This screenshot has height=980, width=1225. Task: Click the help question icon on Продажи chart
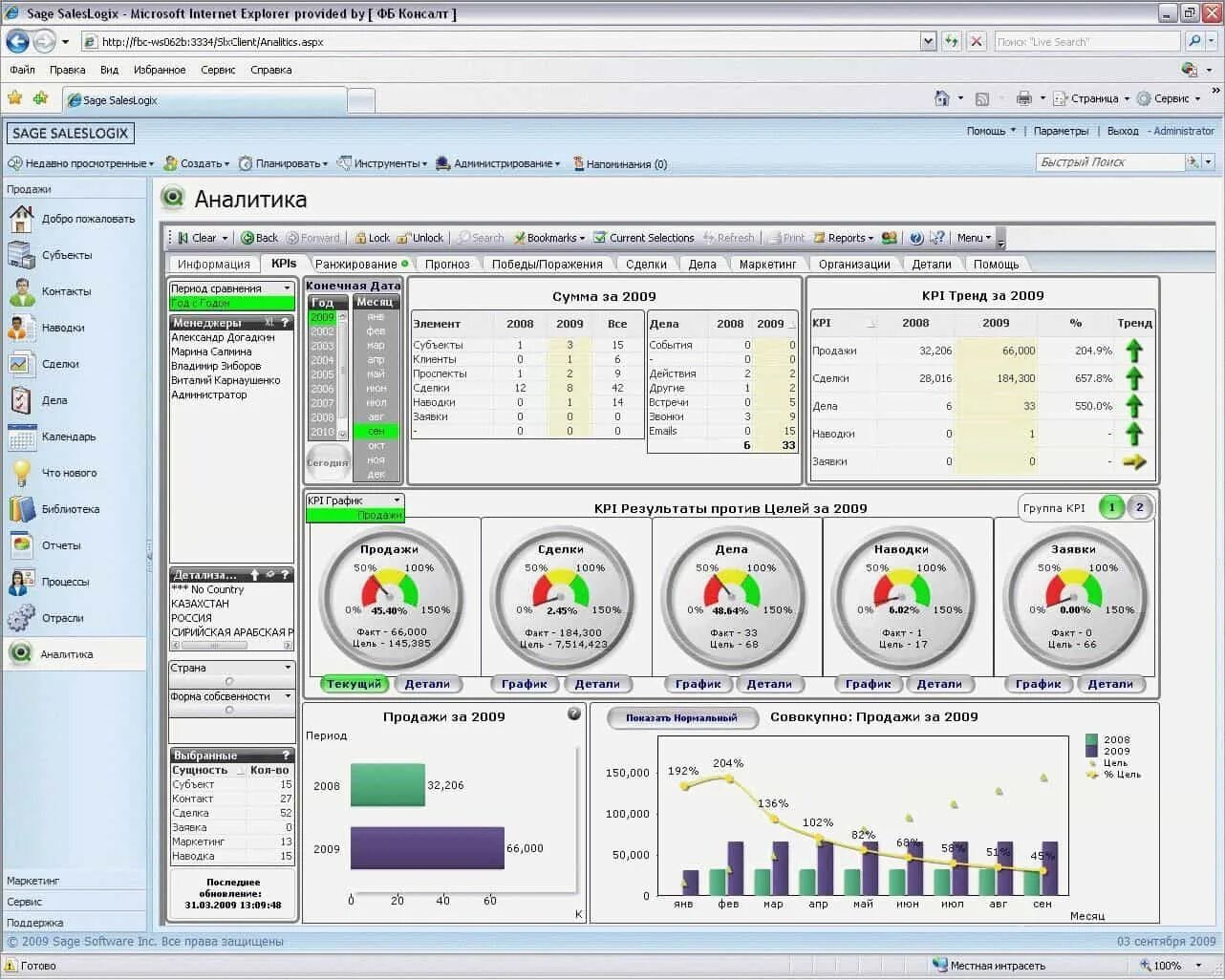(574, 714)
